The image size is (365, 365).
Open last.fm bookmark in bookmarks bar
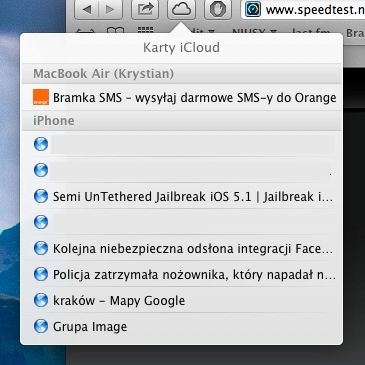coord(311,31)
